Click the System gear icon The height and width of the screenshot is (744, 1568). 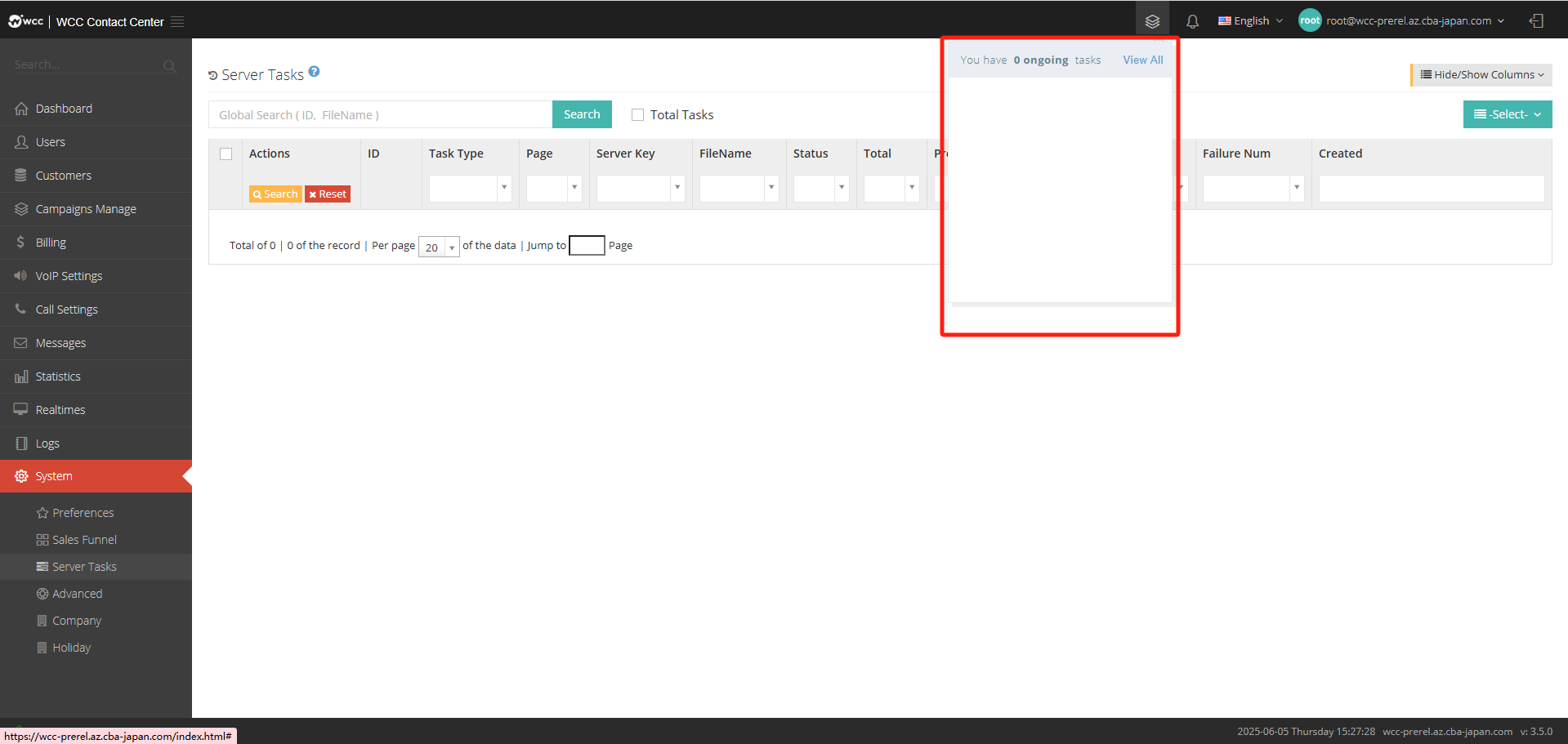click(x=21, y=476)
